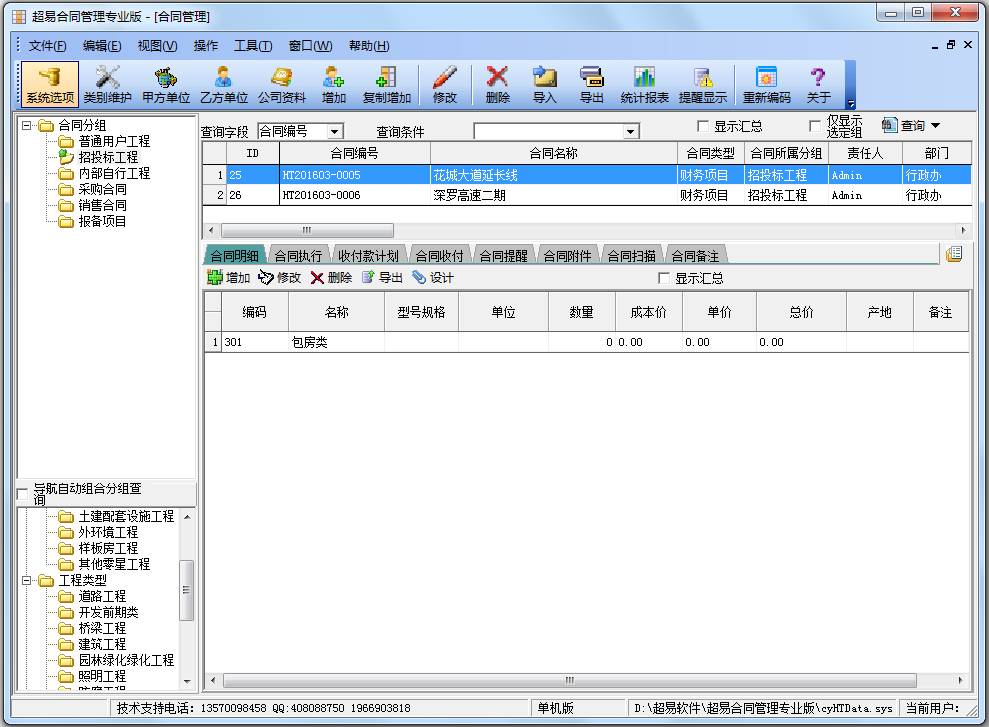989x727 pixels.
Task: Click the 查询 search button
Action: (x=904, y=125)
